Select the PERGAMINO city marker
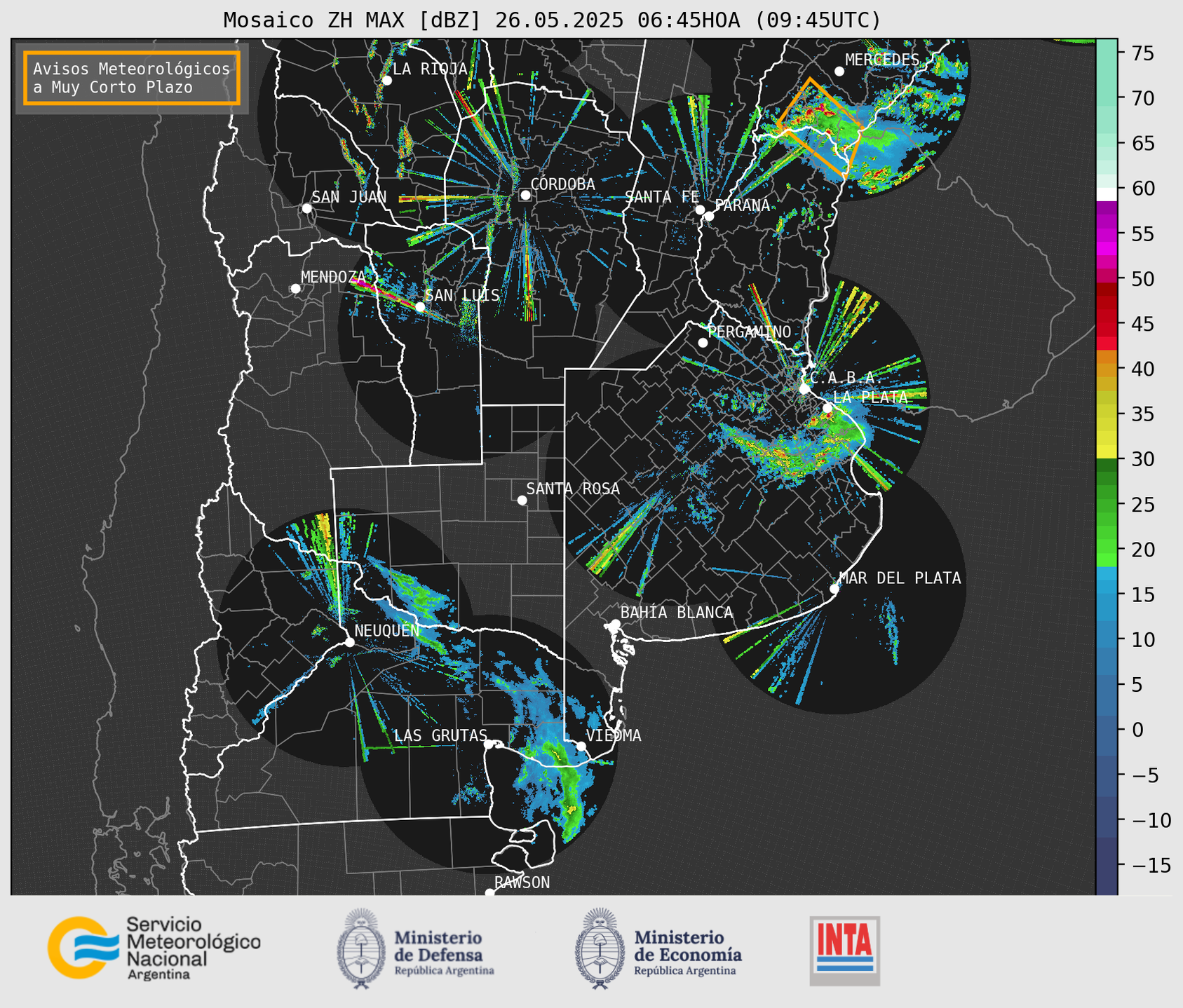Image resolution: width=1183 pixels, height=1008 pixels. point(703,343)
